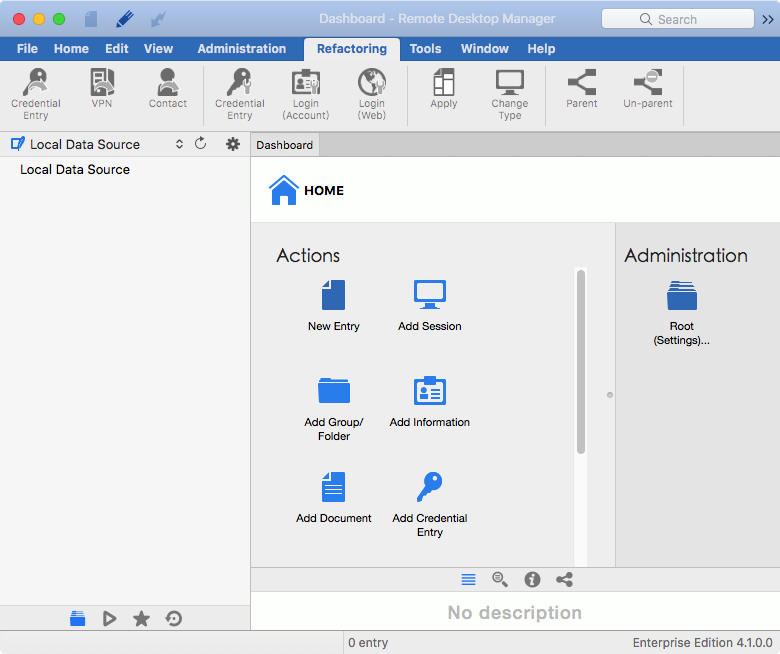Expand the toolbar overflow chevrons

point(768,19)
